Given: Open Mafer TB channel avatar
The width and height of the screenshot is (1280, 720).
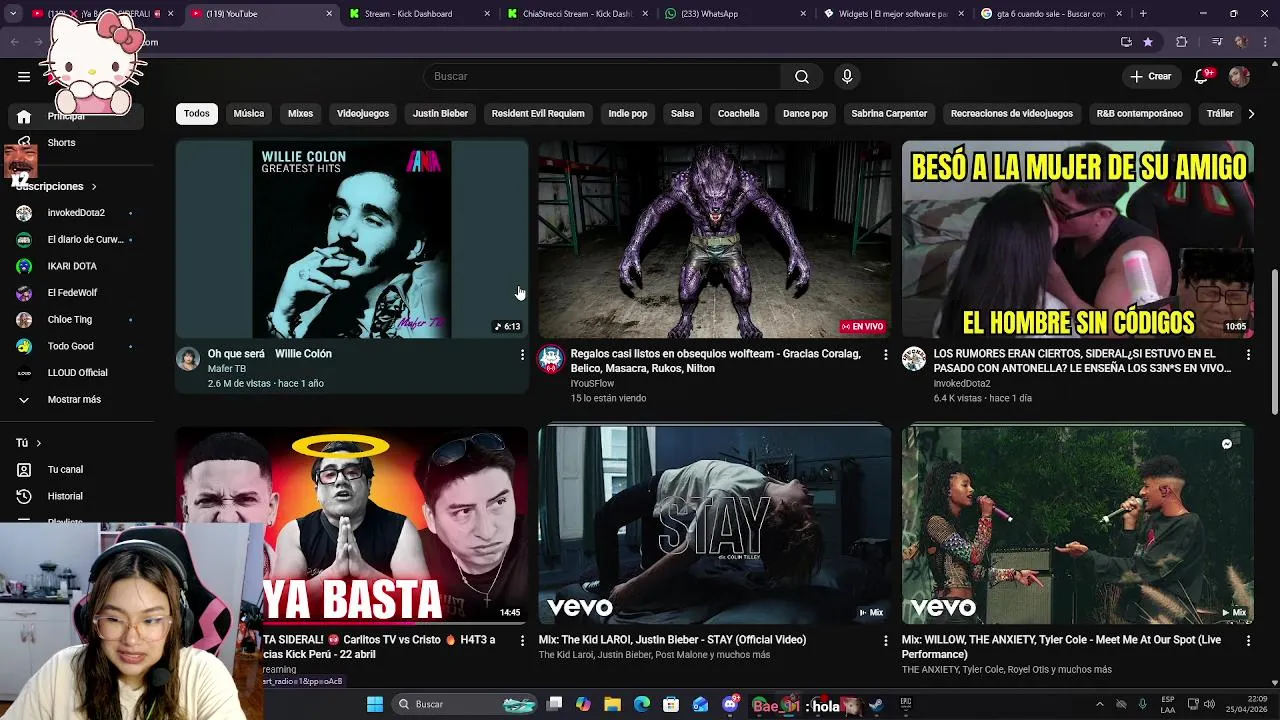Looking at the screenshot, I should [188, 359].
